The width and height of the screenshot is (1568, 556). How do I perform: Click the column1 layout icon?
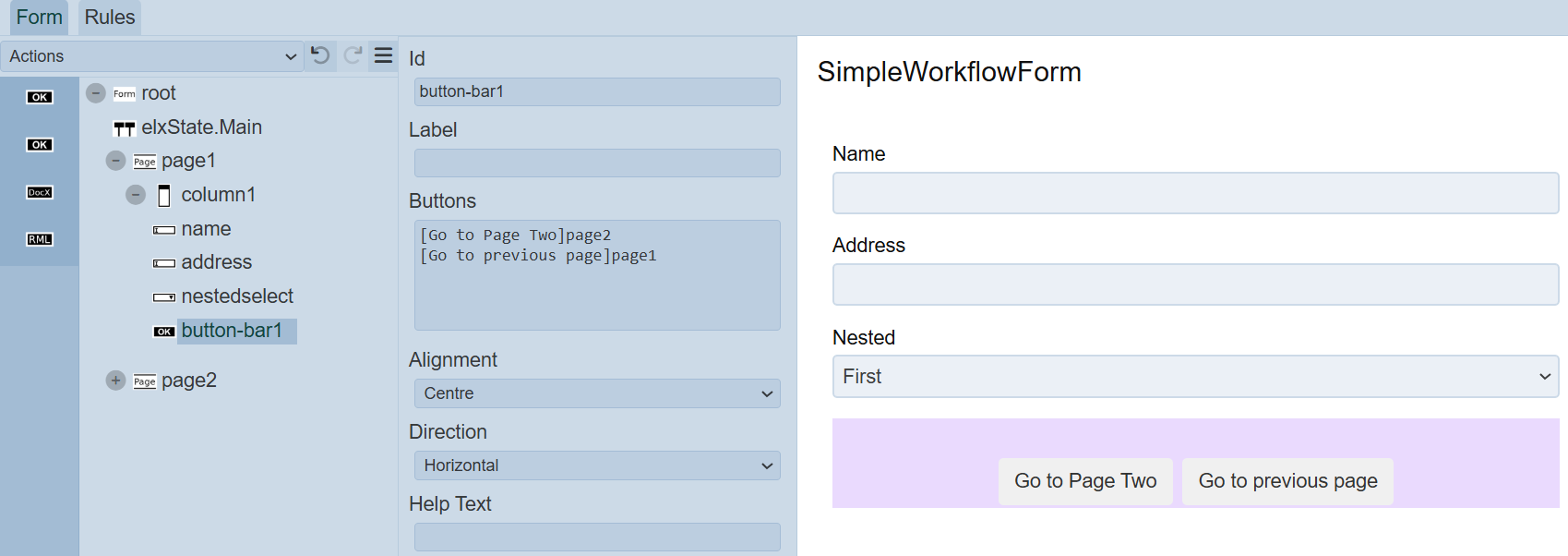(164, 196)
